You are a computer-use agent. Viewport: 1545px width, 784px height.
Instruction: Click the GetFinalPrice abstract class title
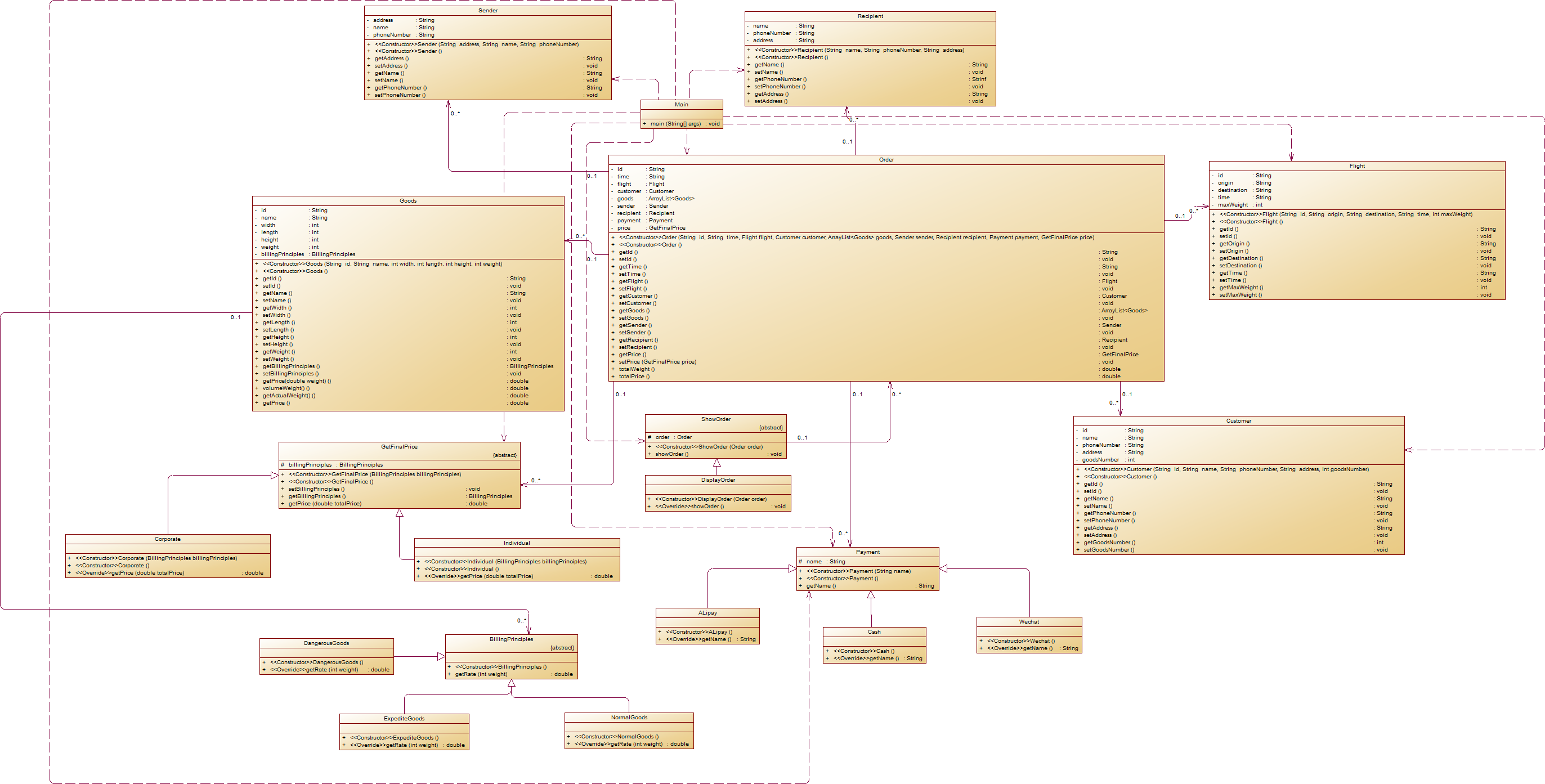399,447
